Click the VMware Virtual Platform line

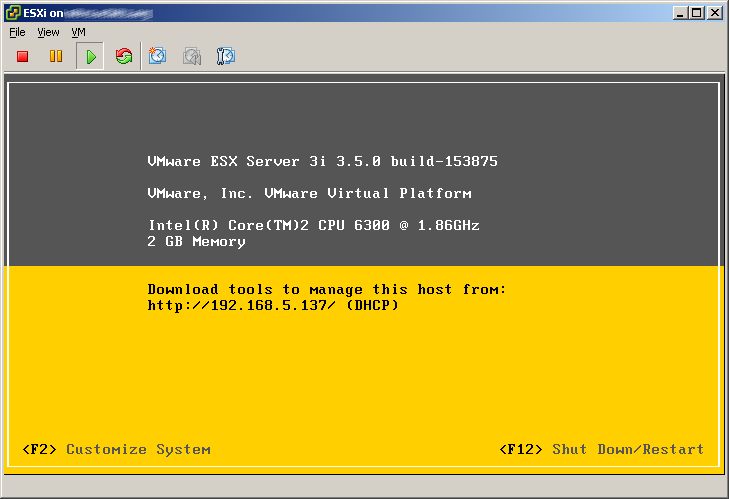(x=310, y=193)
